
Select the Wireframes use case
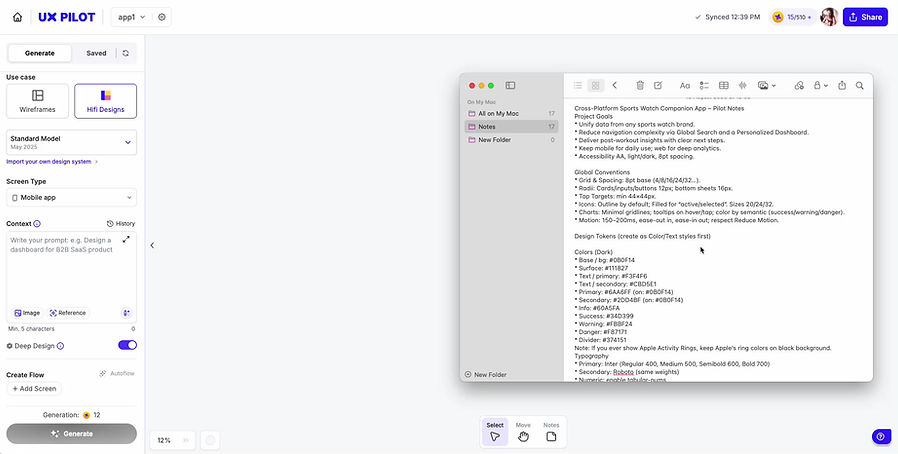click(37, 101)
